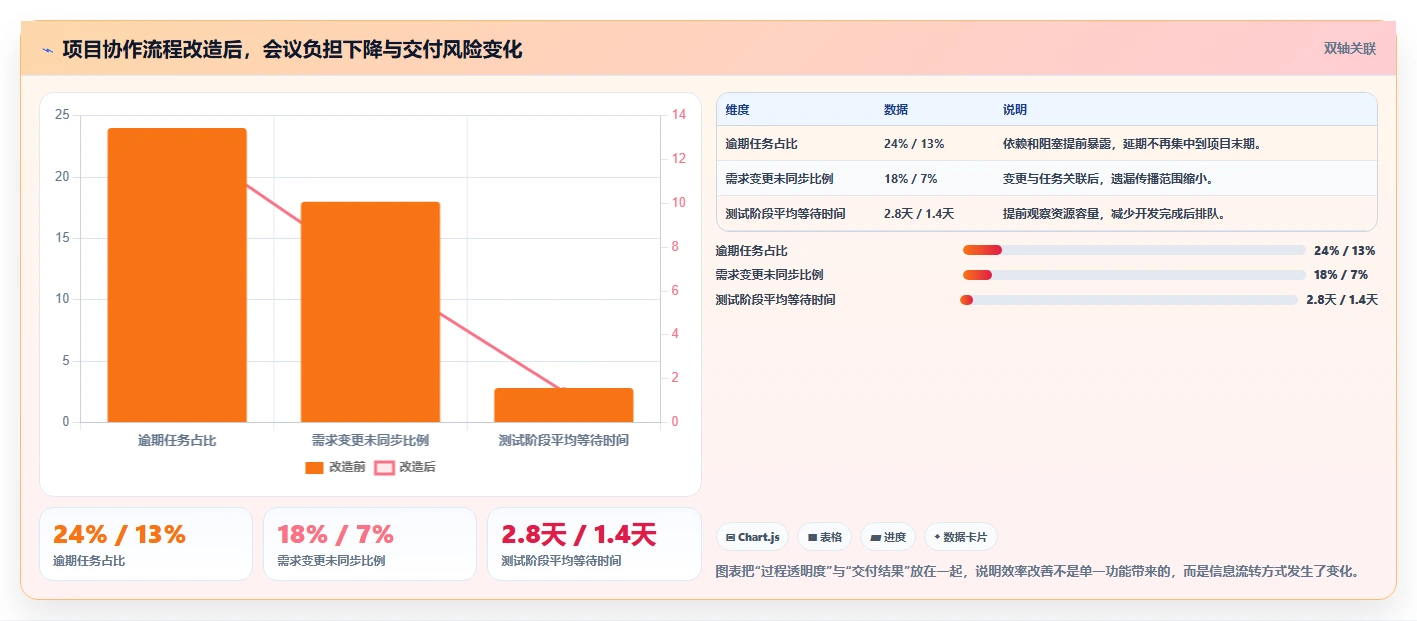Select the 表格 tag
Screen dimensions: 1417x621
pos(825,537)
